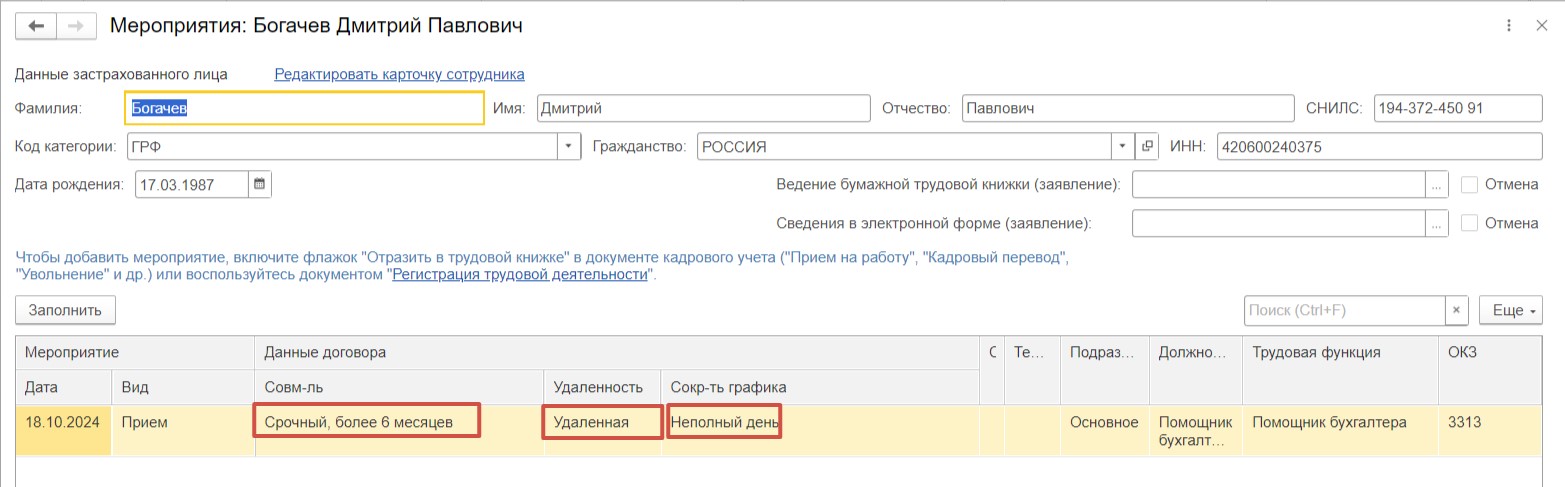Click the paper work book application field
The width and height of the screenshot is (1565, 487).
pyautogui.click(x=1279, y=185)
